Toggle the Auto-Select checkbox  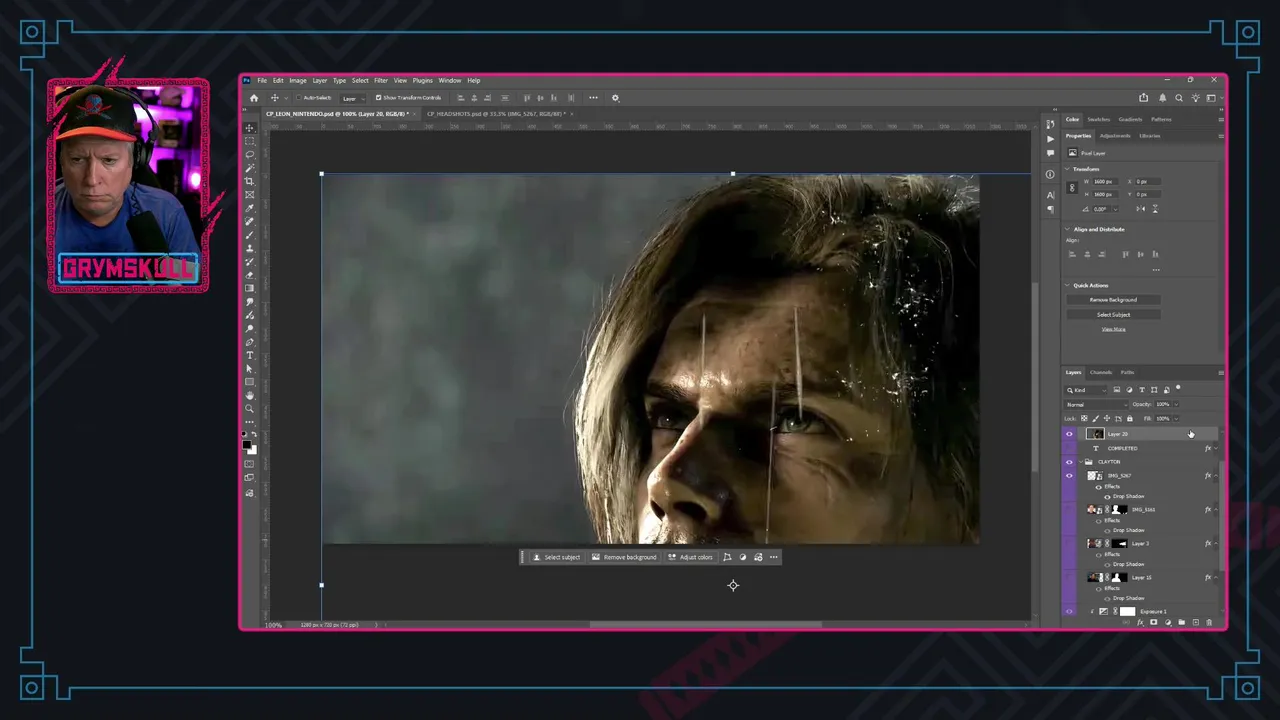coord(298,98)
